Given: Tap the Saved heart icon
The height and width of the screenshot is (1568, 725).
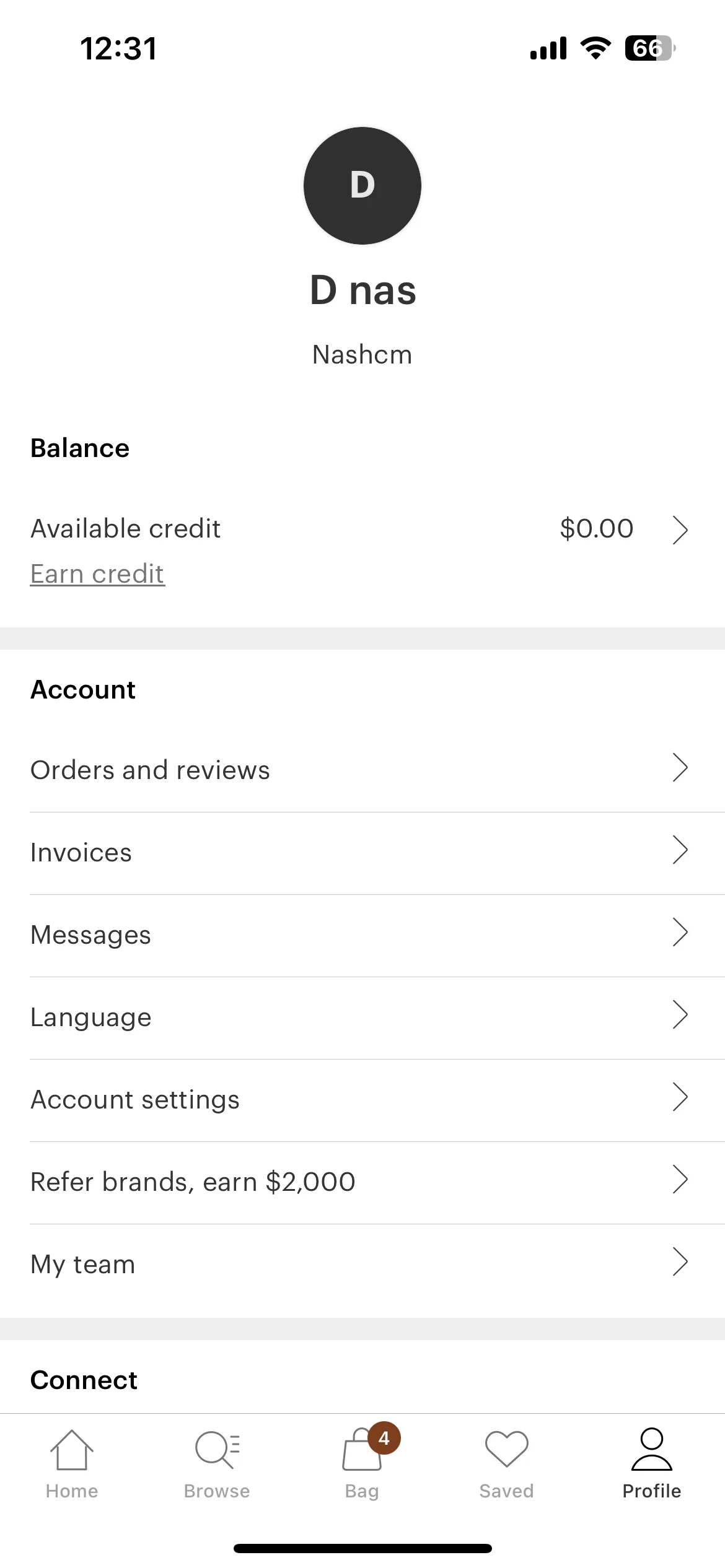Looking at the screenshot, I should [507, 1449].
